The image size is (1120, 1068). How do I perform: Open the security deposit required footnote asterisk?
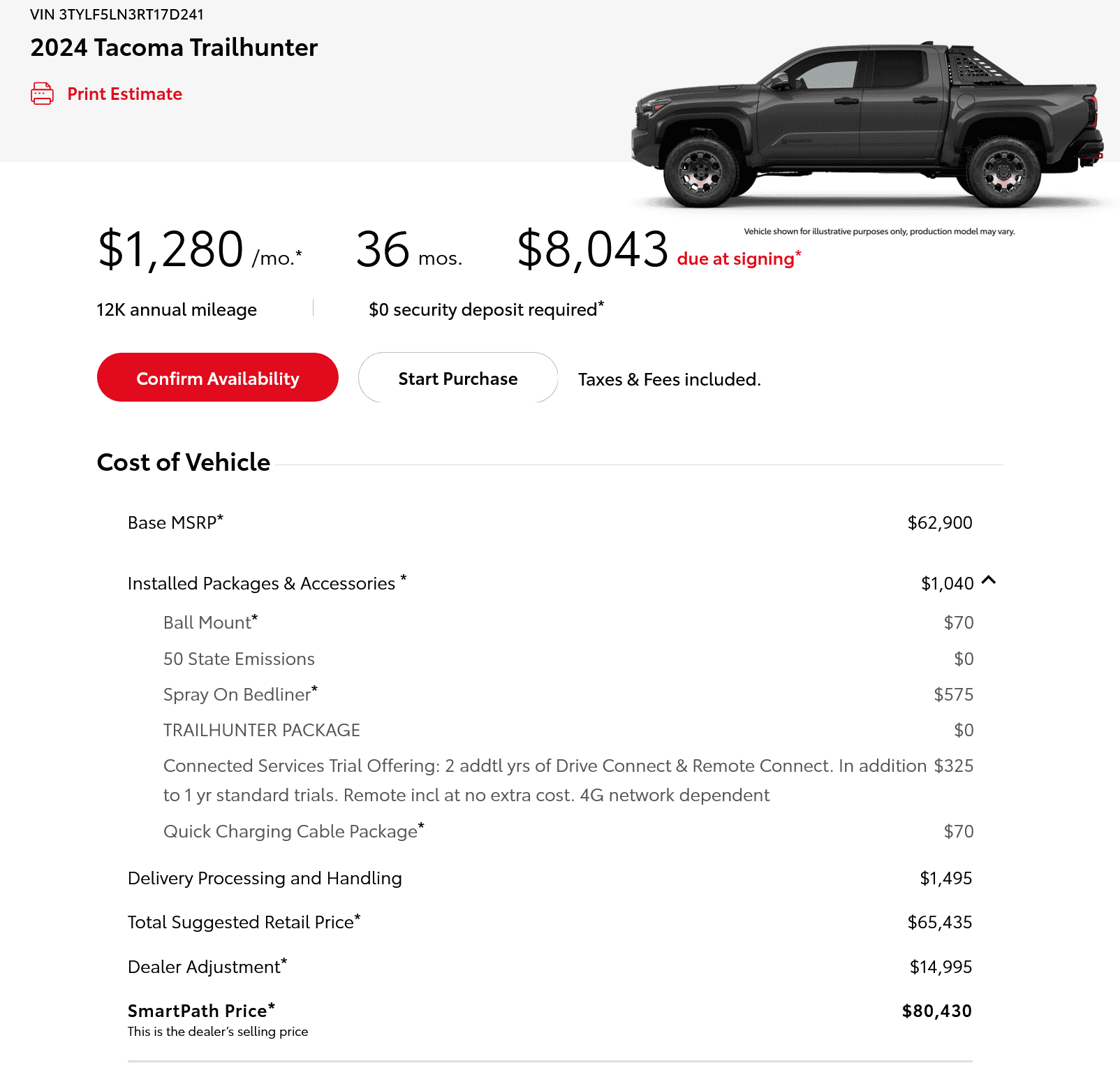(601, 304)
